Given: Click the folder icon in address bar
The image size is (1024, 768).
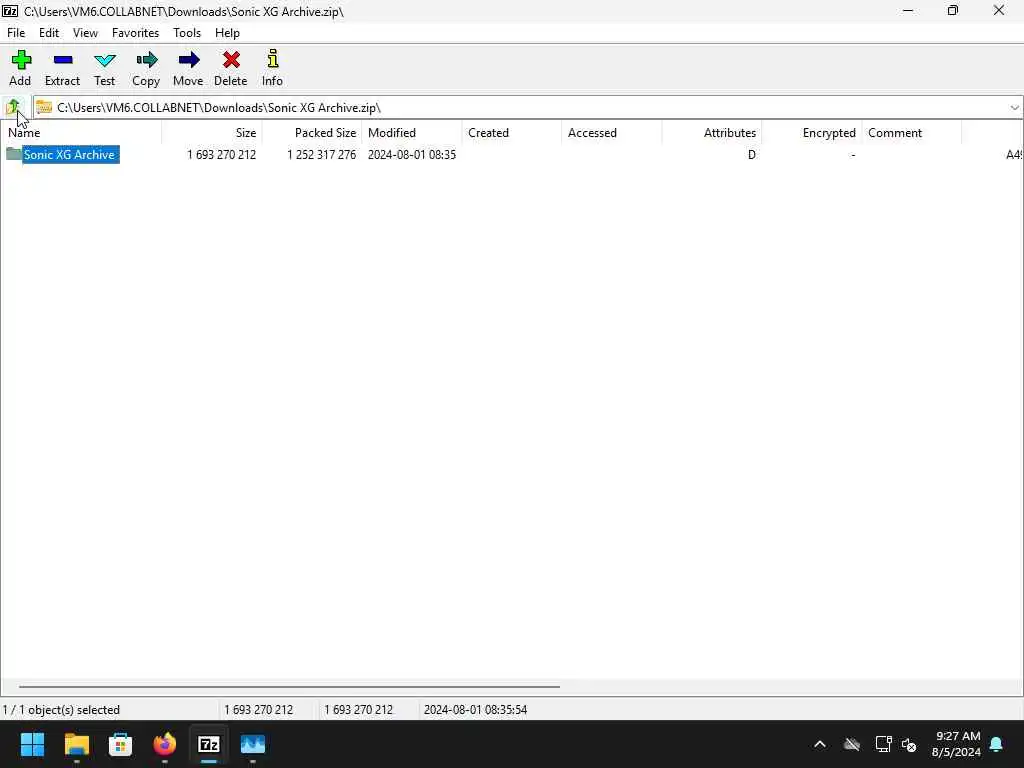Looking at the screenshot, I should [44, 106].
